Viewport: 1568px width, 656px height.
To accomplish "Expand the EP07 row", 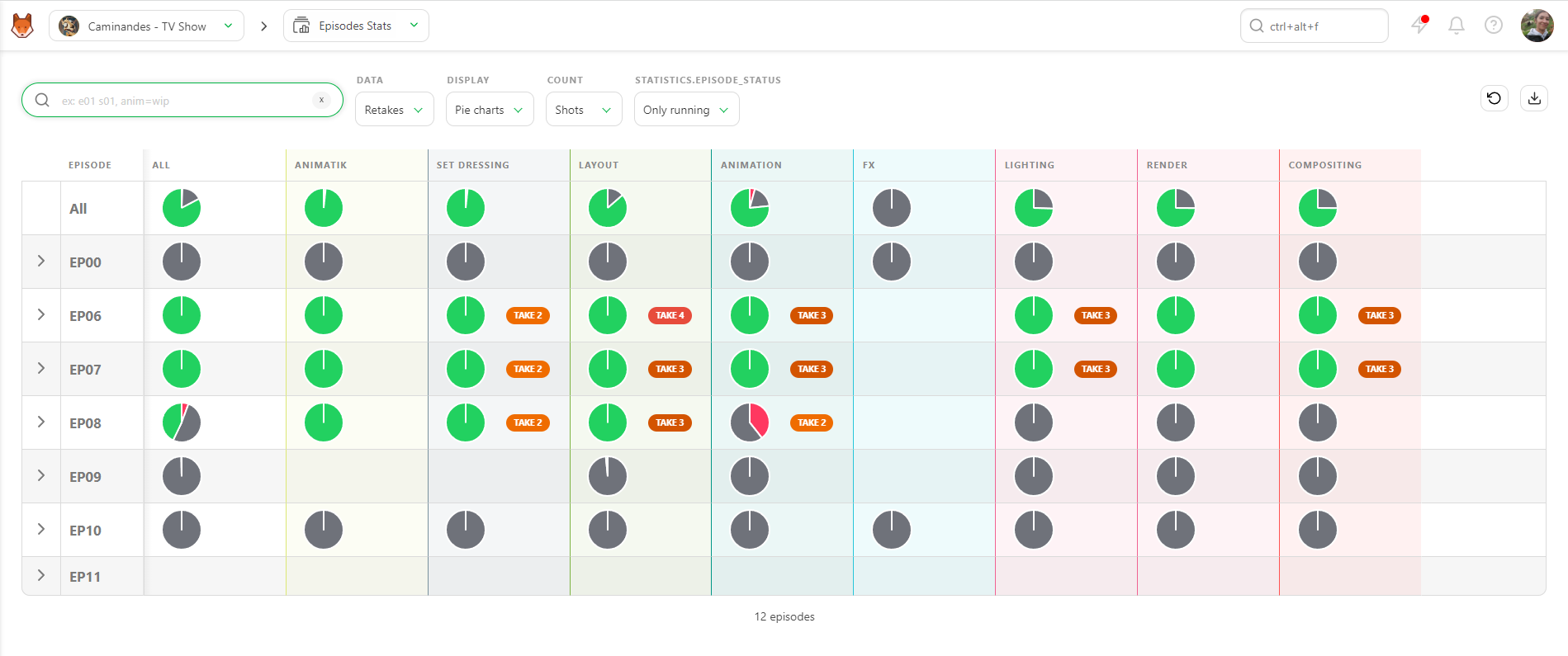I will [x=41, y=368].
